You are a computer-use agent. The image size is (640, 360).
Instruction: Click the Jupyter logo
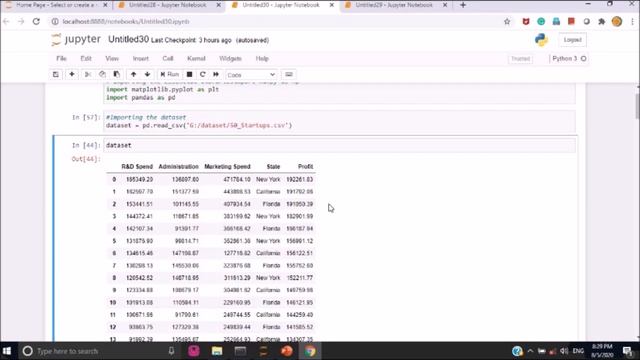point(76,40)
